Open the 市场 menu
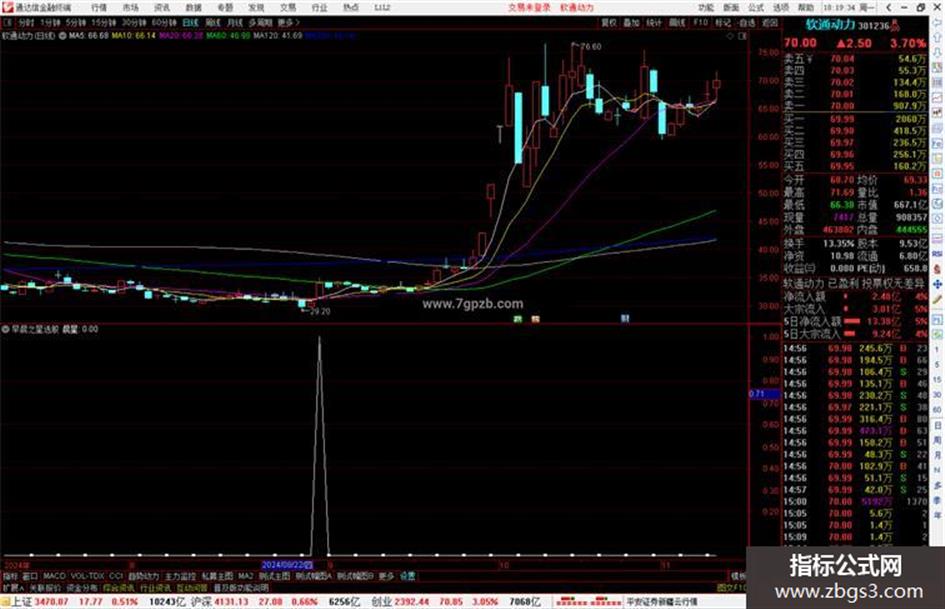Viewport: 945px width, 609px height. [131, 8]
